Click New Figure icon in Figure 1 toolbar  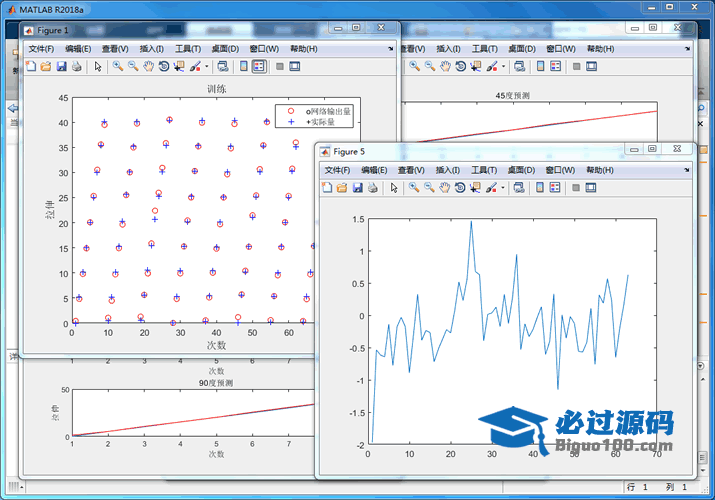tap(30, 67)
